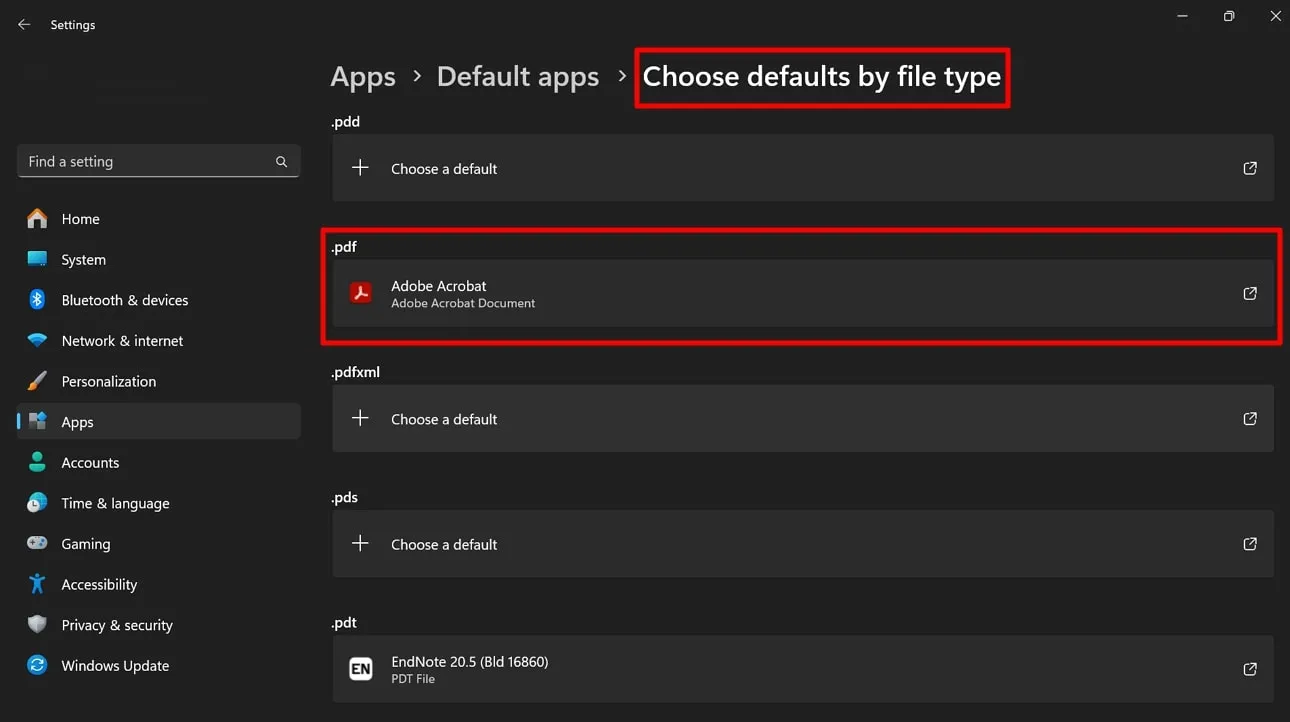The image size is (1290, 722).
Task: Open the Default apps breadcrumb link
Action: (517, 76)
